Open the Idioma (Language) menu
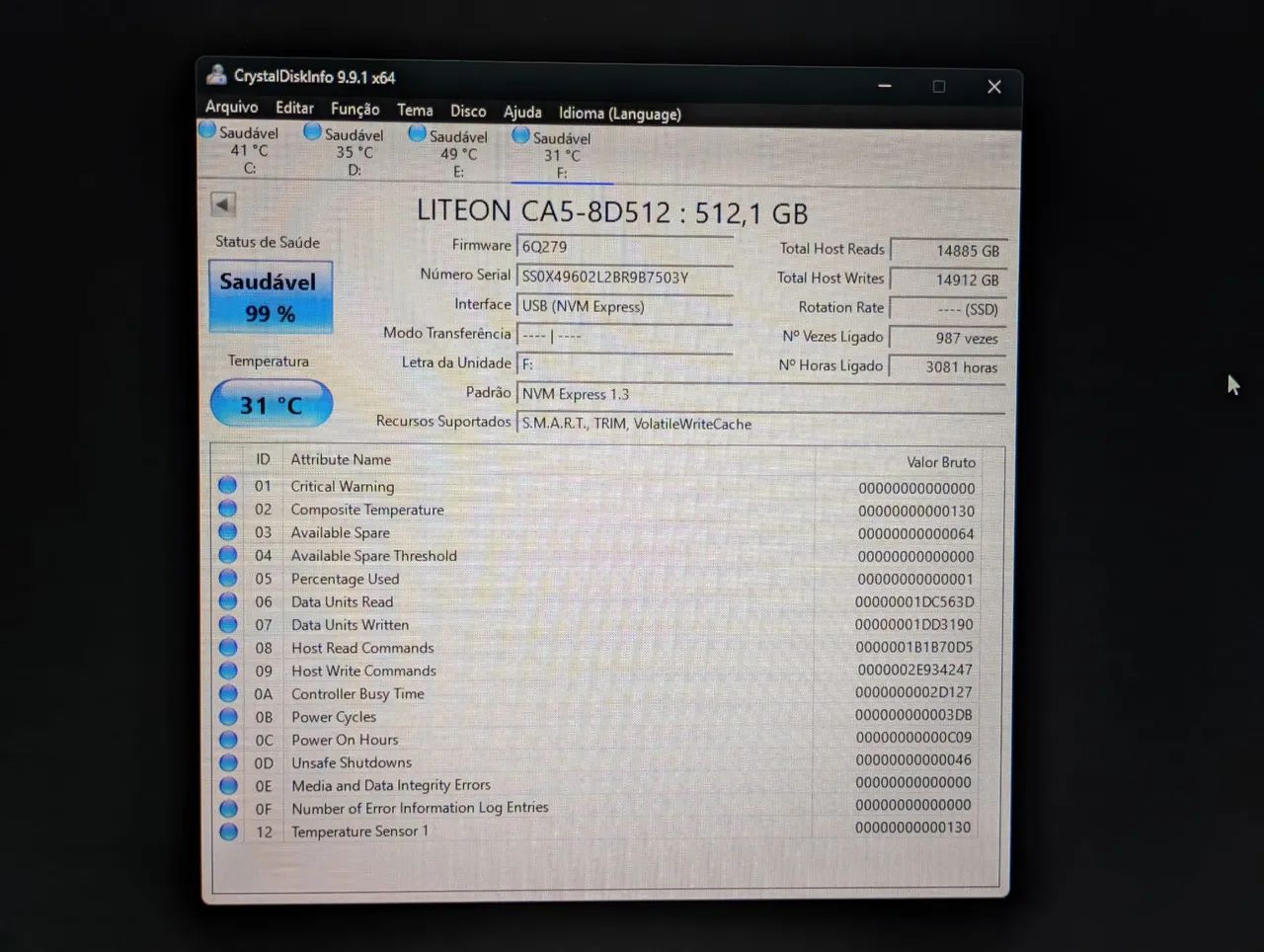The width and height of the screenshot is (1264, 952). pos(619,114)
